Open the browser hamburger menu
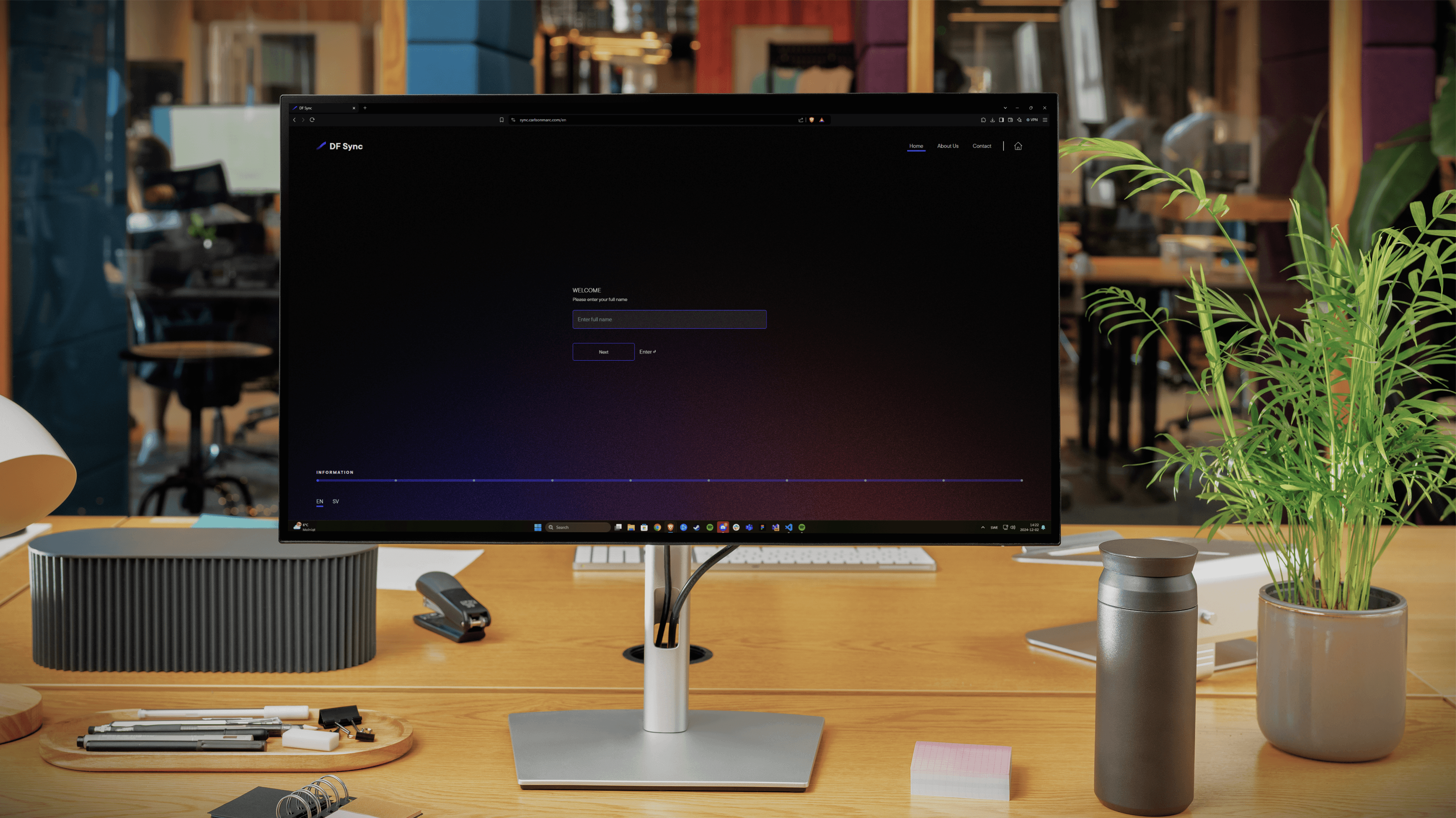The width and height of the screenshot is (1456, 818). (1045, 120)
